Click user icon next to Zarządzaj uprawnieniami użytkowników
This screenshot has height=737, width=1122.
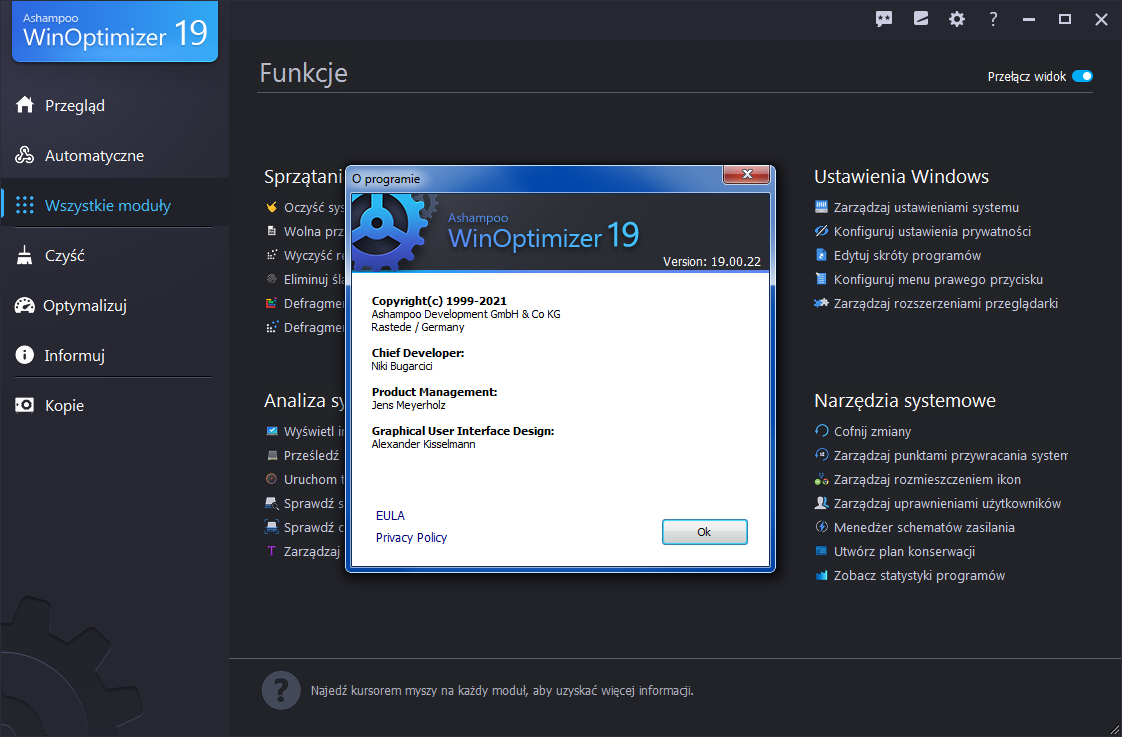pyautogui.click(x=821, y=503)
